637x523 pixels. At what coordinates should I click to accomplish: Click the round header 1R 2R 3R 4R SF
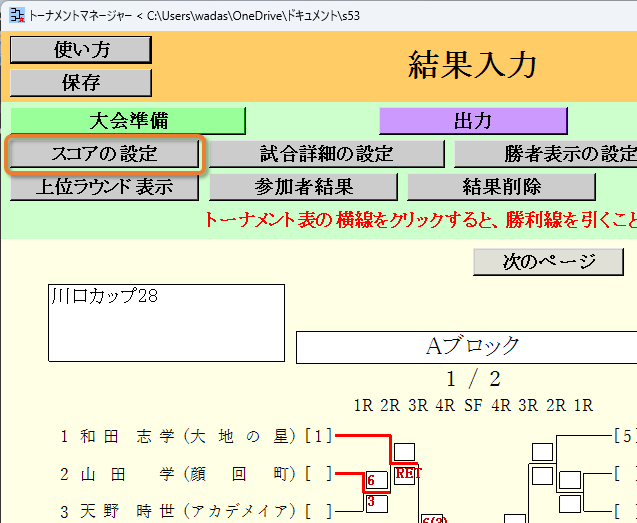click(x=418, y=405)
